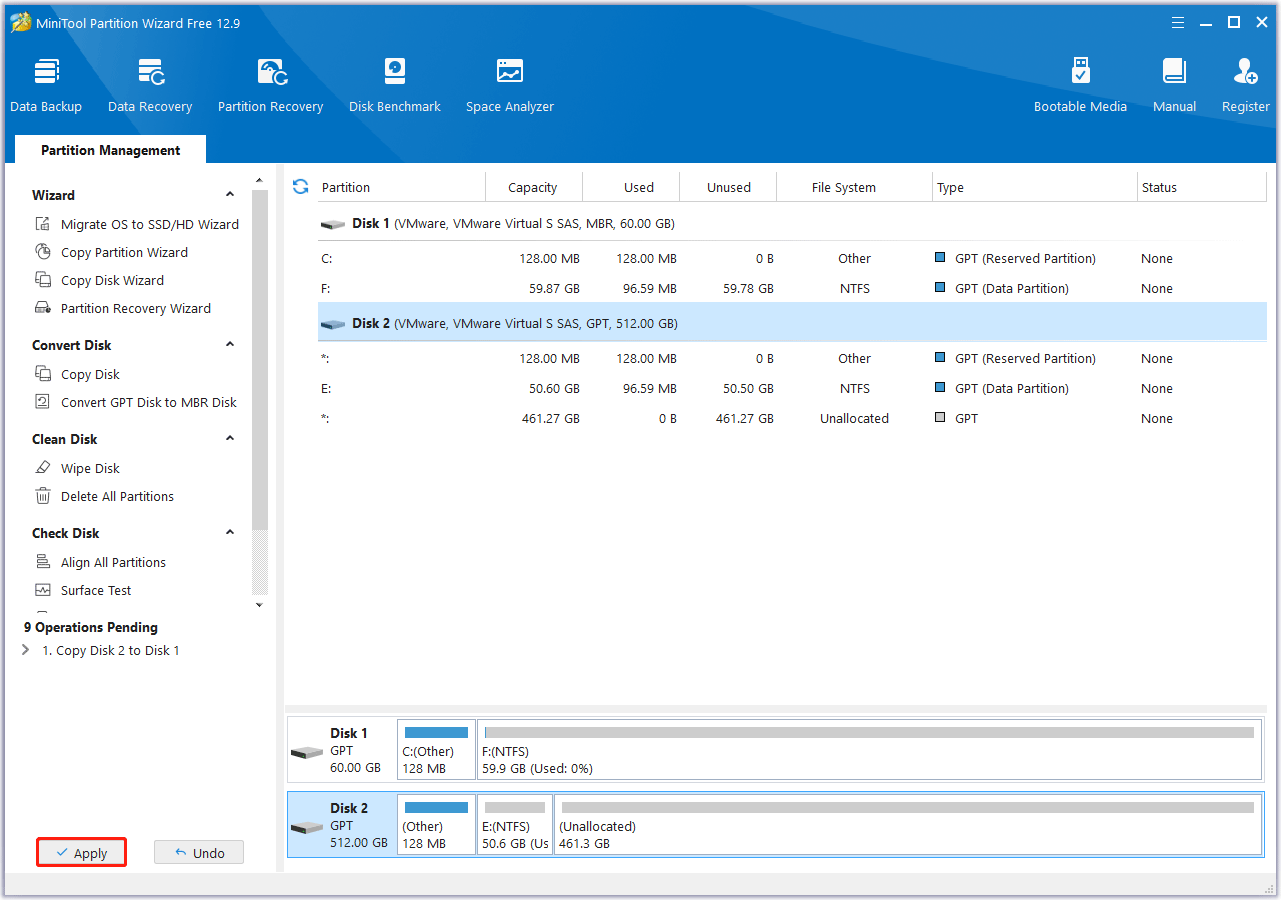Collapse the Clean Disk section
1281x900 pixels.
(229, 438)
